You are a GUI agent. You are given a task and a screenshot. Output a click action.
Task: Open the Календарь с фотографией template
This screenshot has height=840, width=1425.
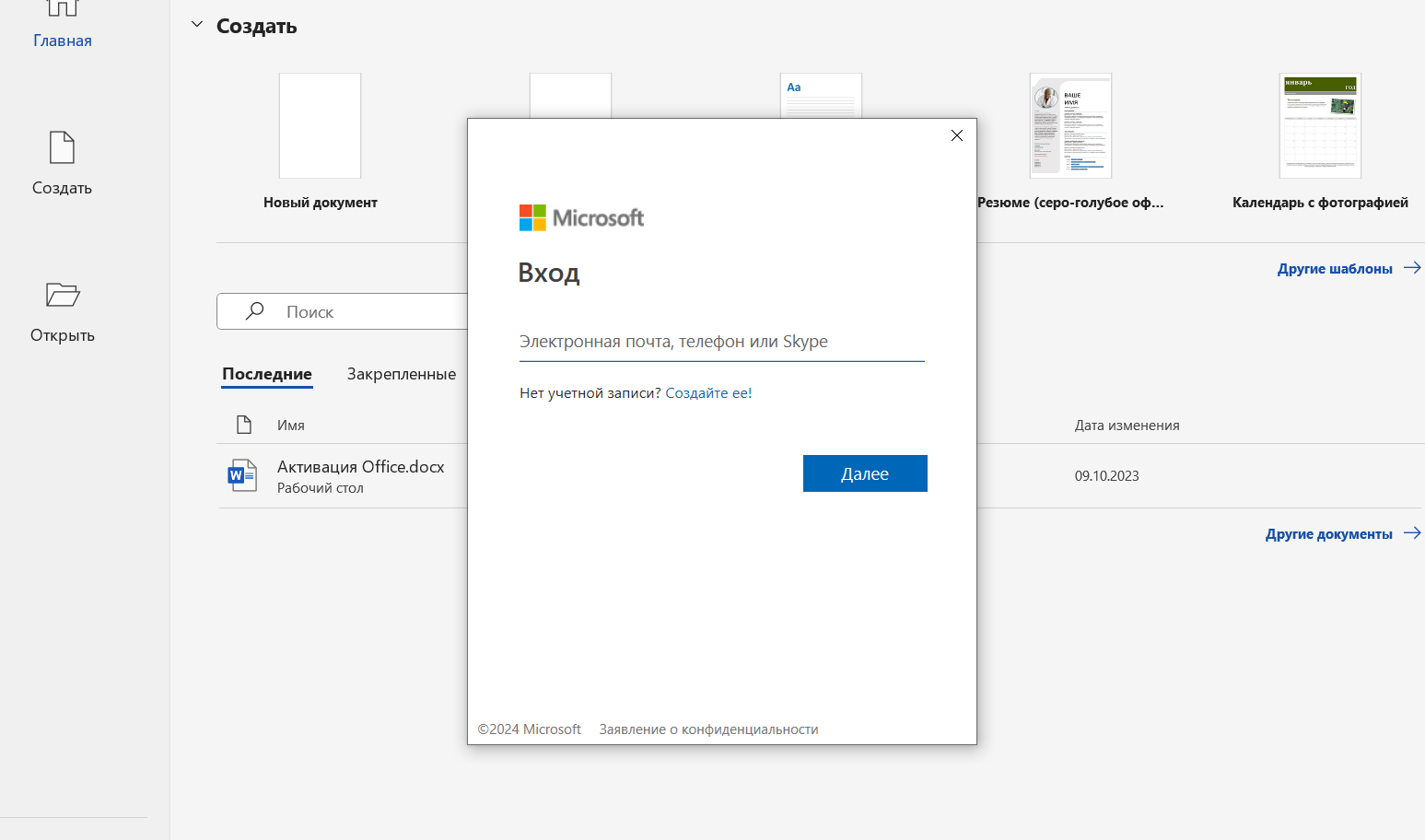pos(1320,125)
